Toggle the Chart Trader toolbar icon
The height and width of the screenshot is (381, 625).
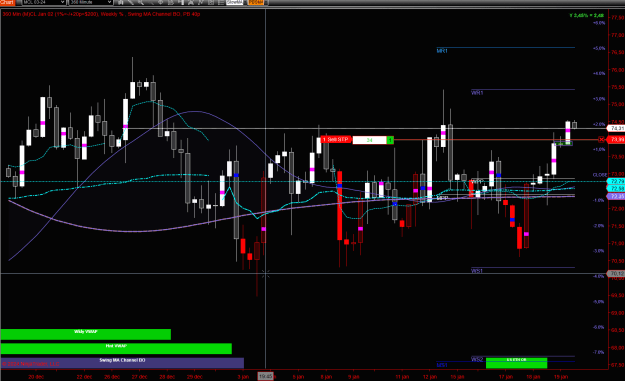(x=171, y=2)
